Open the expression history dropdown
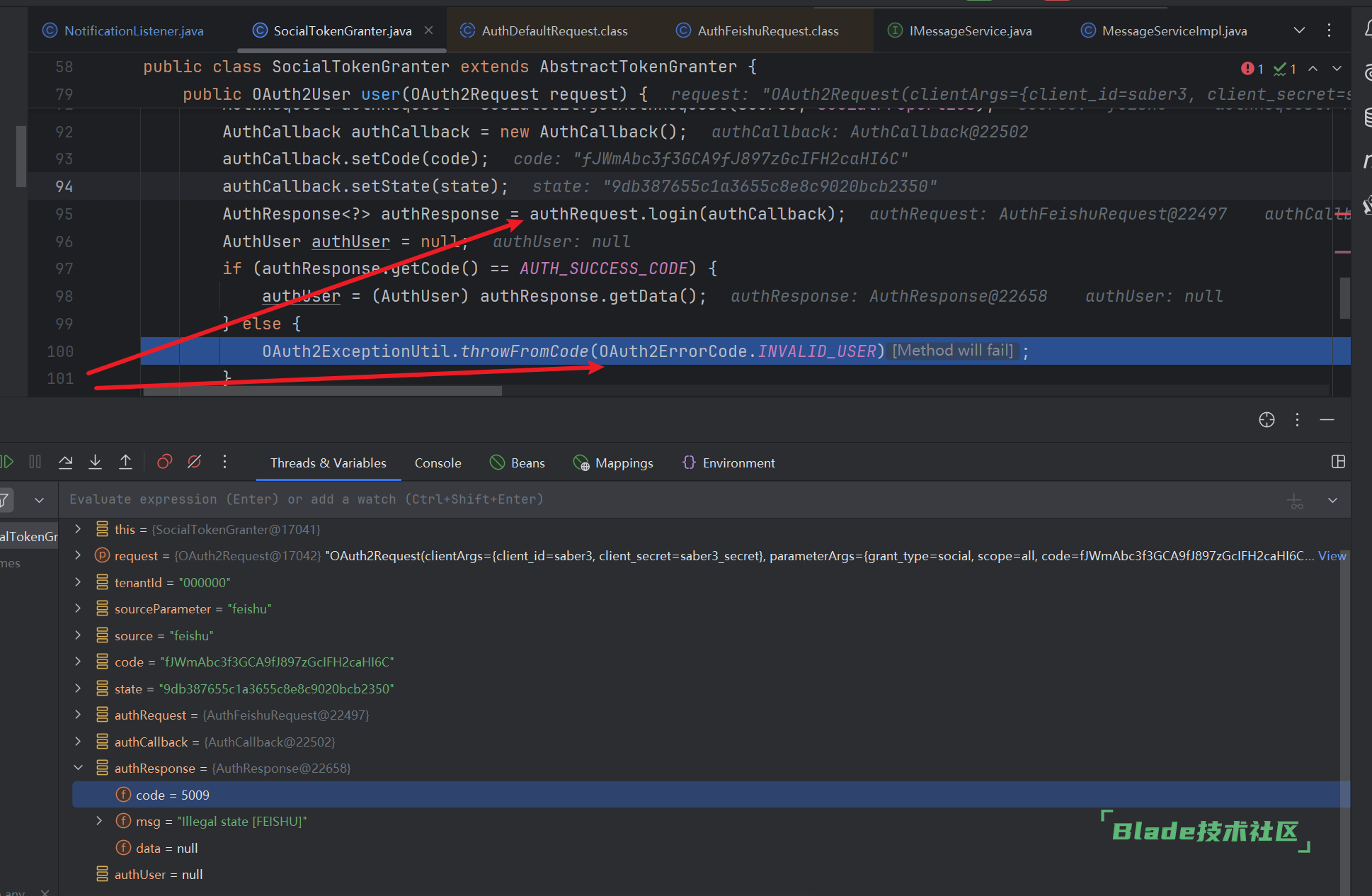This screenshot has height=896, width=1372. tap(1332, 500)
